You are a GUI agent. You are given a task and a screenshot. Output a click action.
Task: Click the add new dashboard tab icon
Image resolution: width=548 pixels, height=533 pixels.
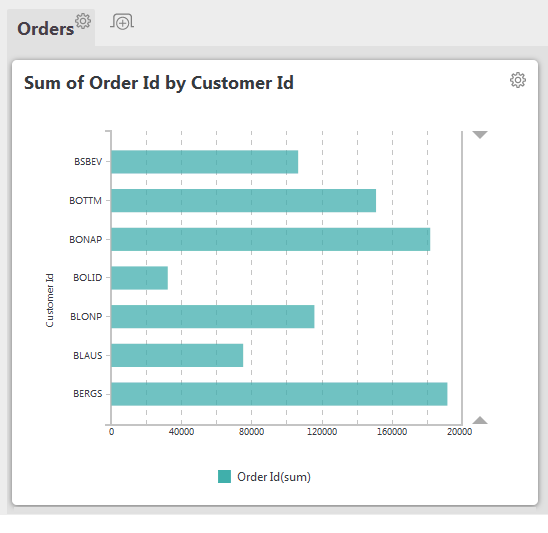(x=122, y=22)
